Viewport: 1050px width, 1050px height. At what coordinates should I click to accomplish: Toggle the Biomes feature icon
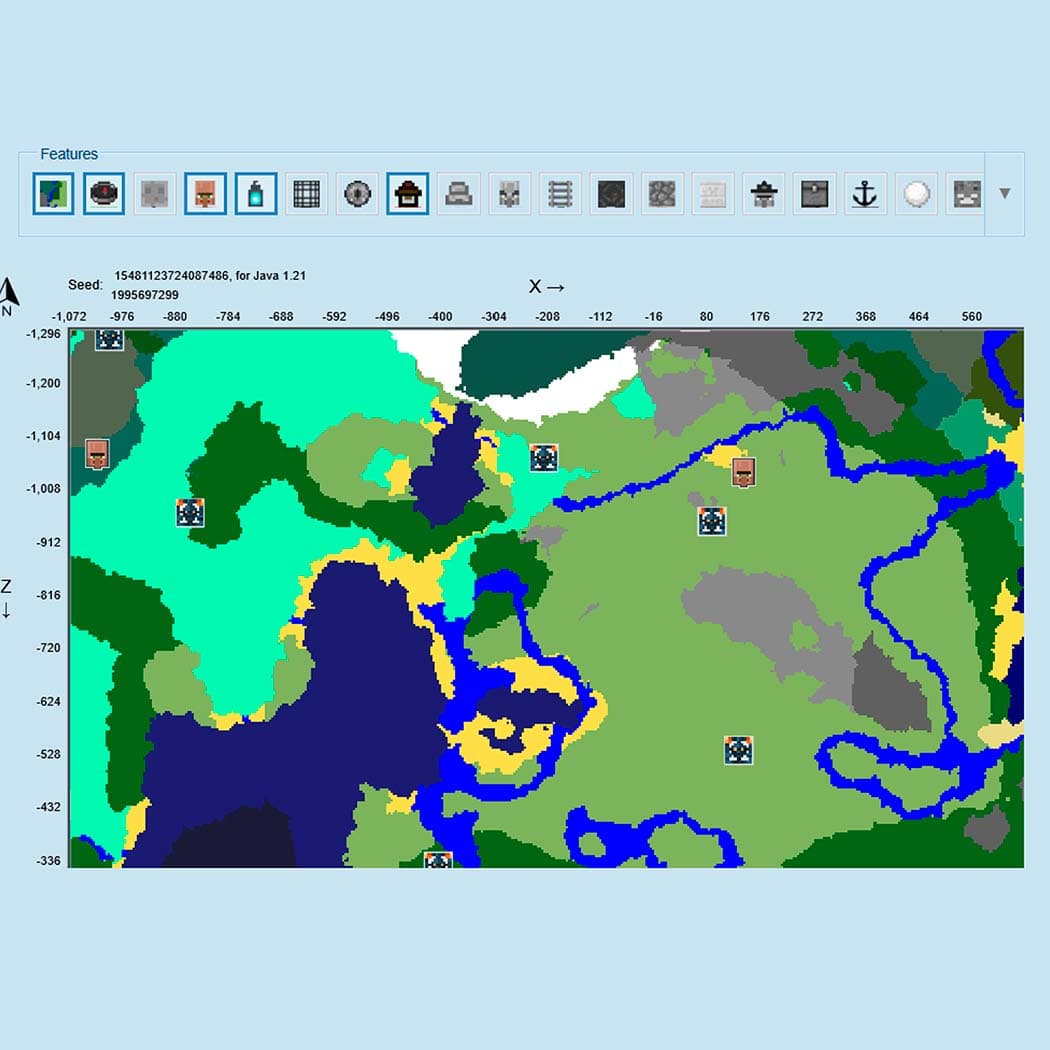coord(52,194)
